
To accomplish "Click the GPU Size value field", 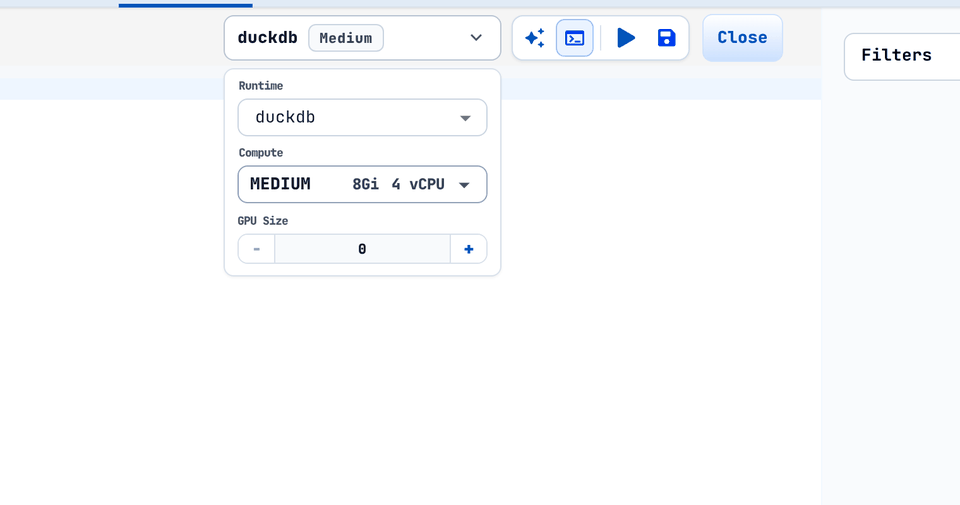I will 362,249.
